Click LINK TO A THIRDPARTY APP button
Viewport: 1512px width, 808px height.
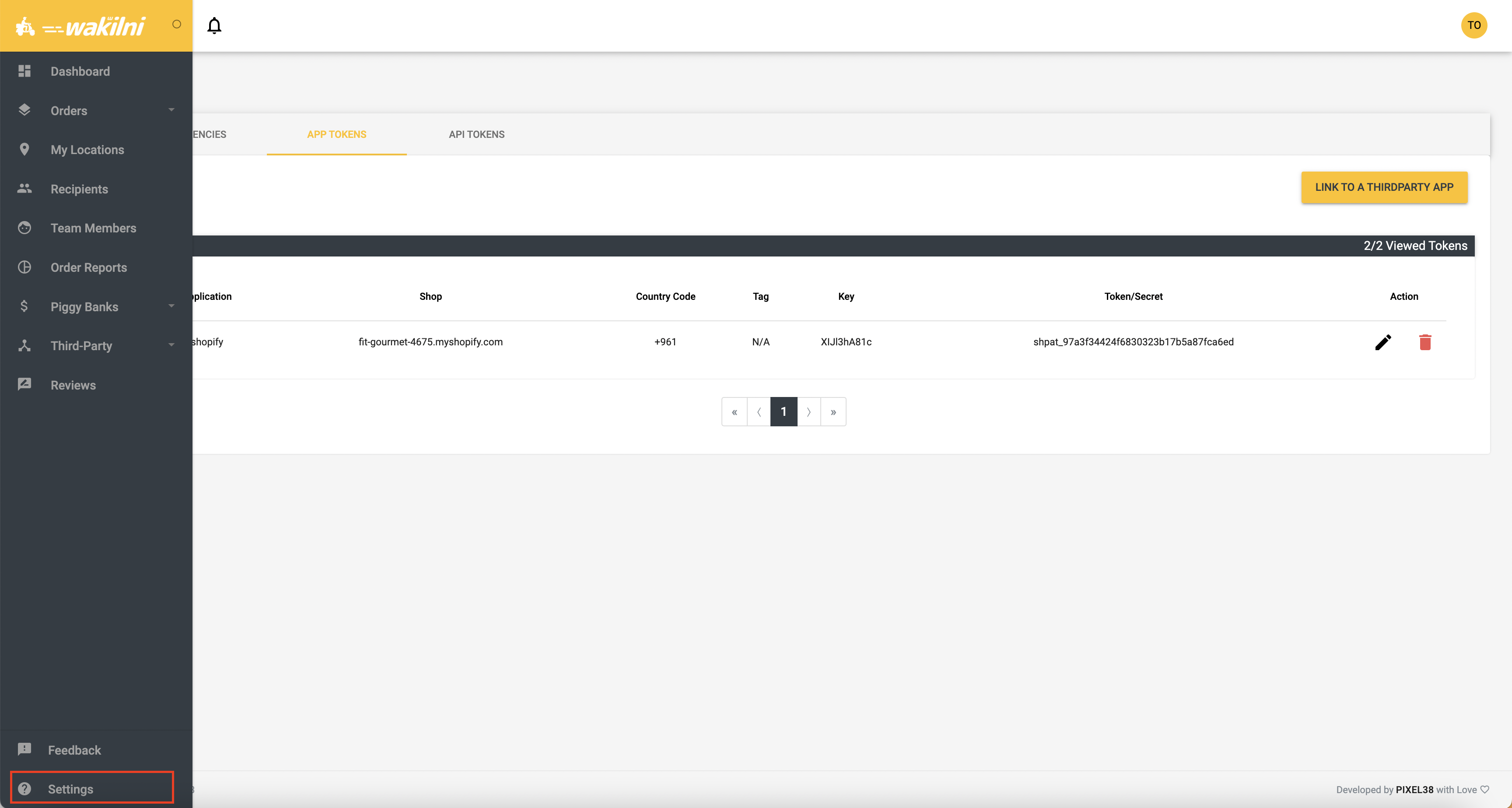(1383, 187)
